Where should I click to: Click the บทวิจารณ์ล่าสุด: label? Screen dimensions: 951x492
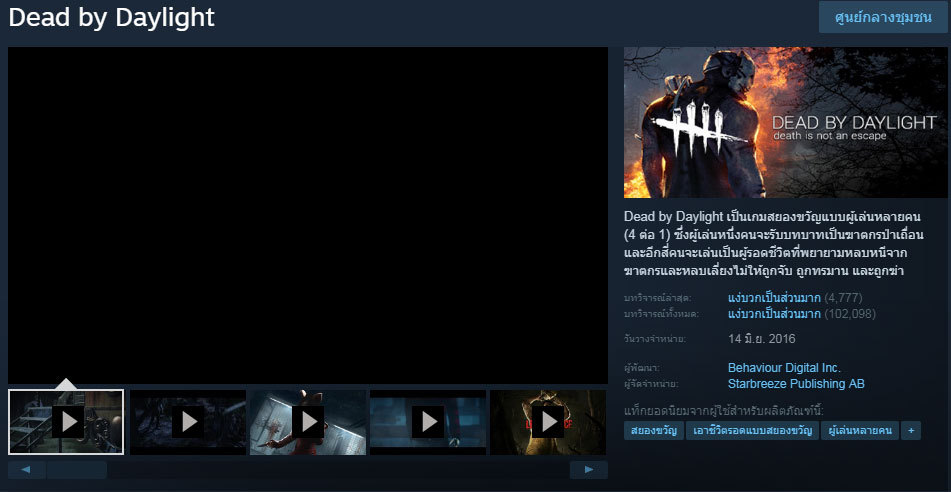coord(657,298)
